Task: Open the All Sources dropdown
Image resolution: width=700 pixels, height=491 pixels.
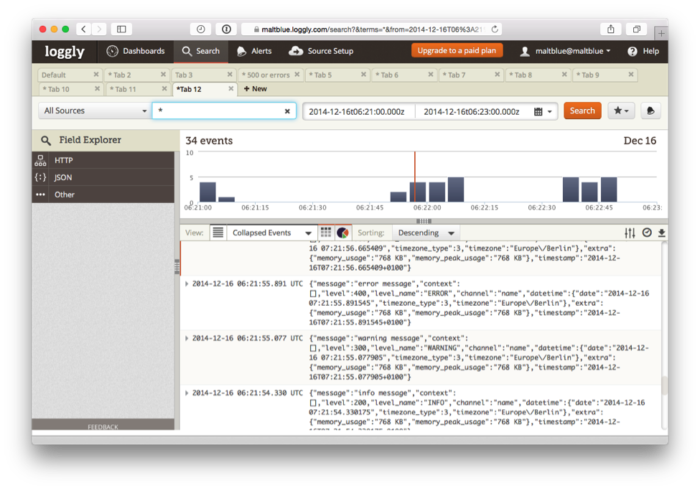Action: pos(94,112)
